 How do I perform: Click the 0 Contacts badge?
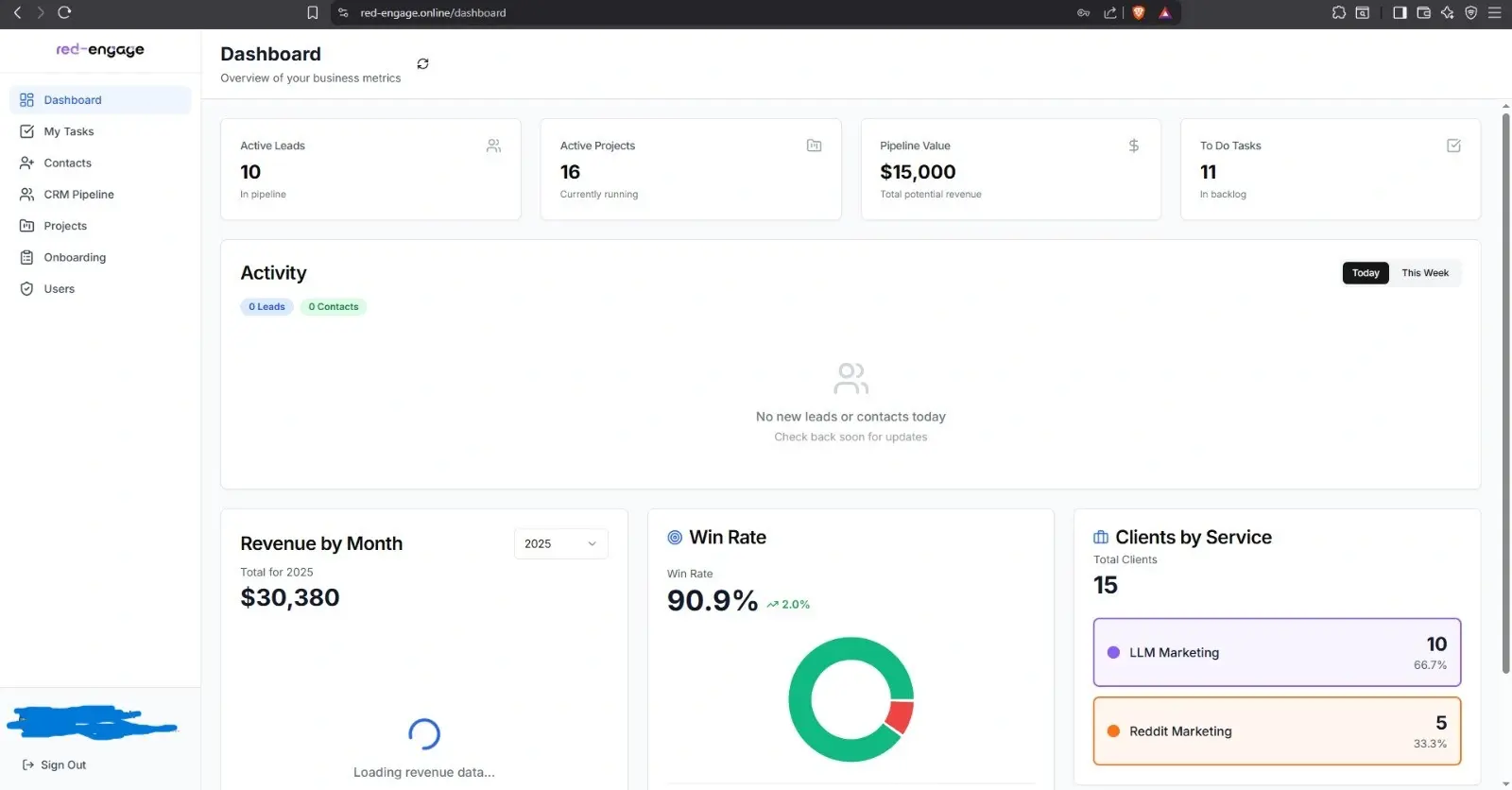click(x=334, y=306)
